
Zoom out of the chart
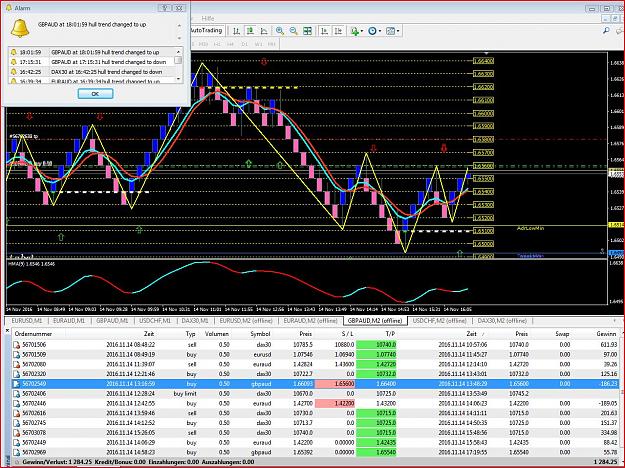294,31
